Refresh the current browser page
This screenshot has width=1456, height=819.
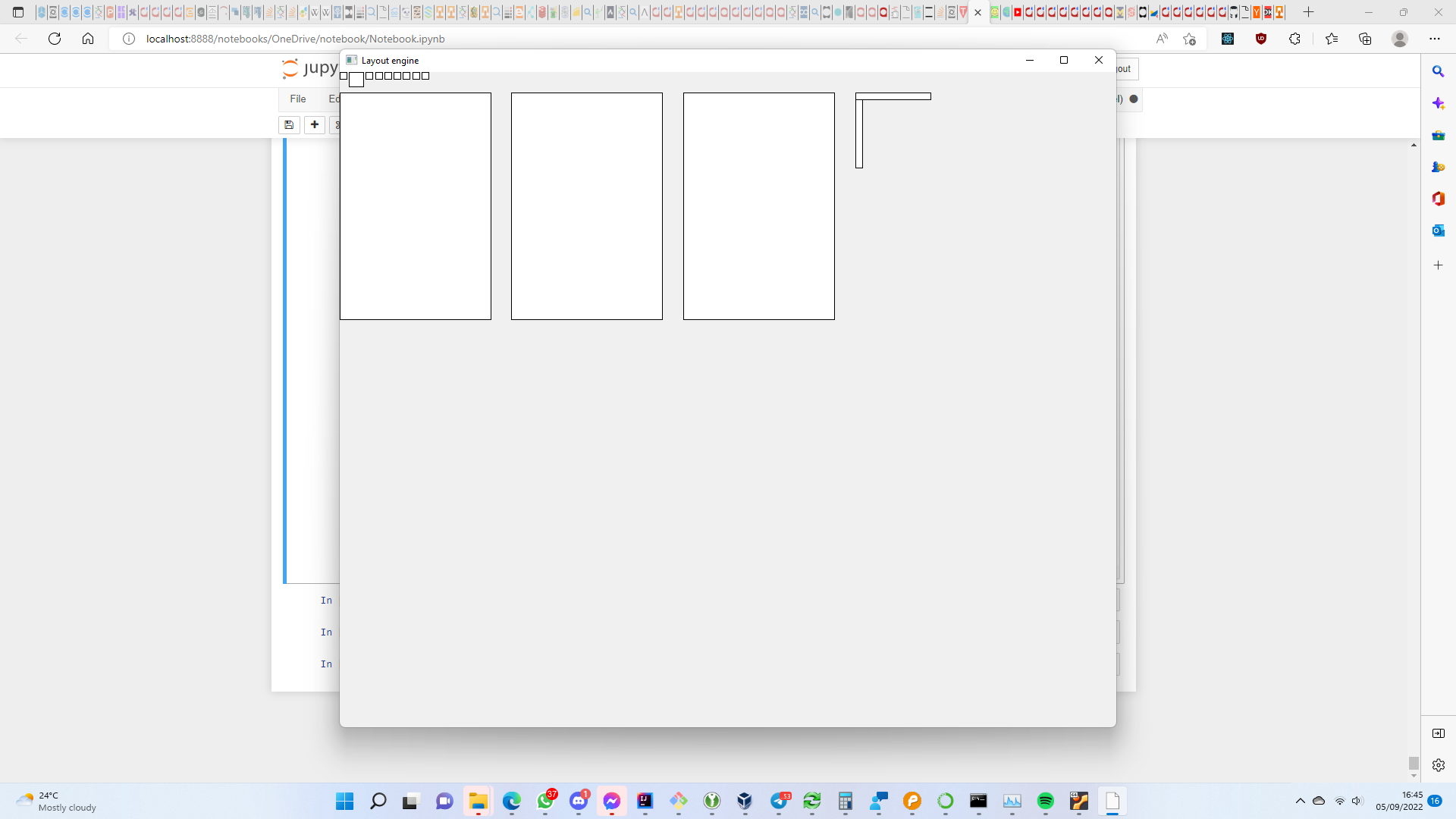[54, 39]
